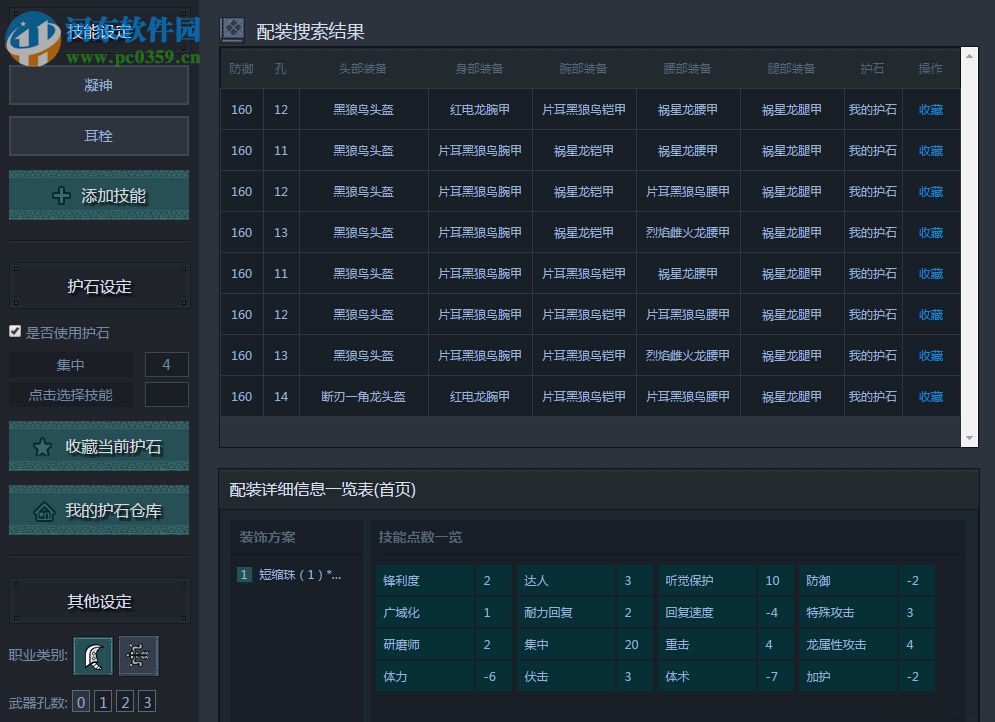This screenshot has height=722, width=995.
Task: Click the 添加技能 button
Action: point(98,195)
